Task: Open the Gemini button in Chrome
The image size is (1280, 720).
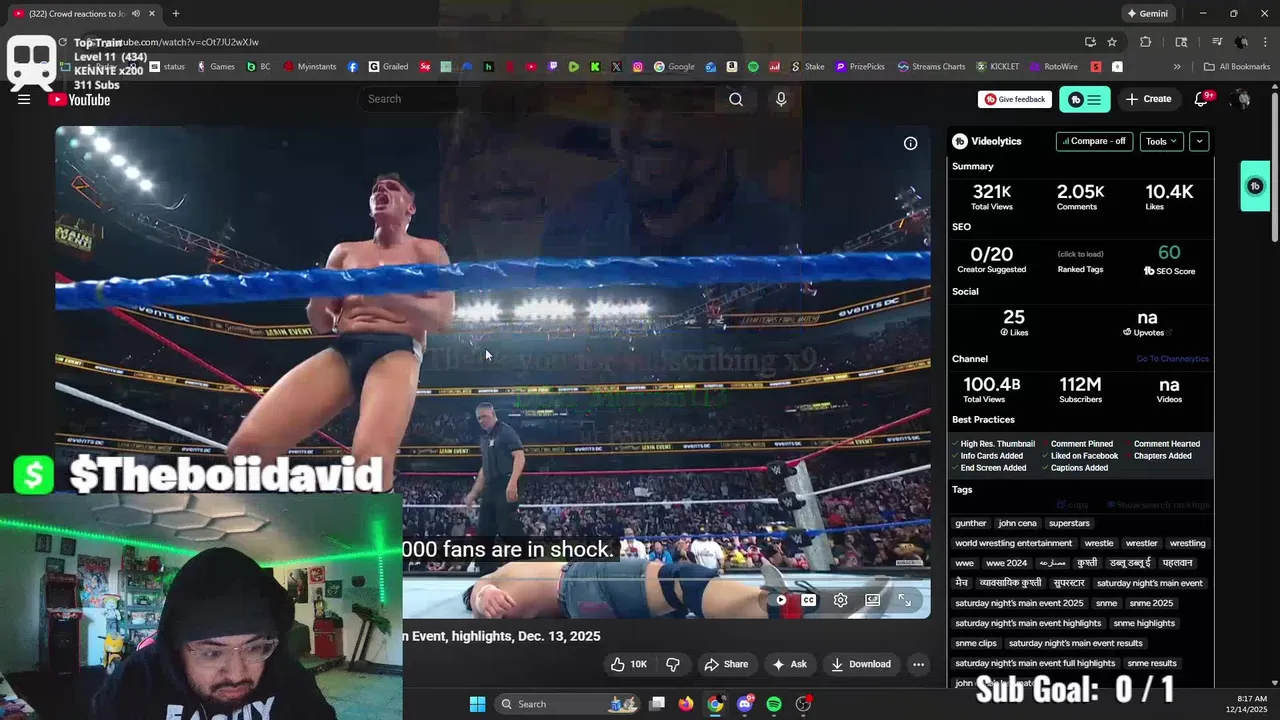Action: coord(1148,14)
